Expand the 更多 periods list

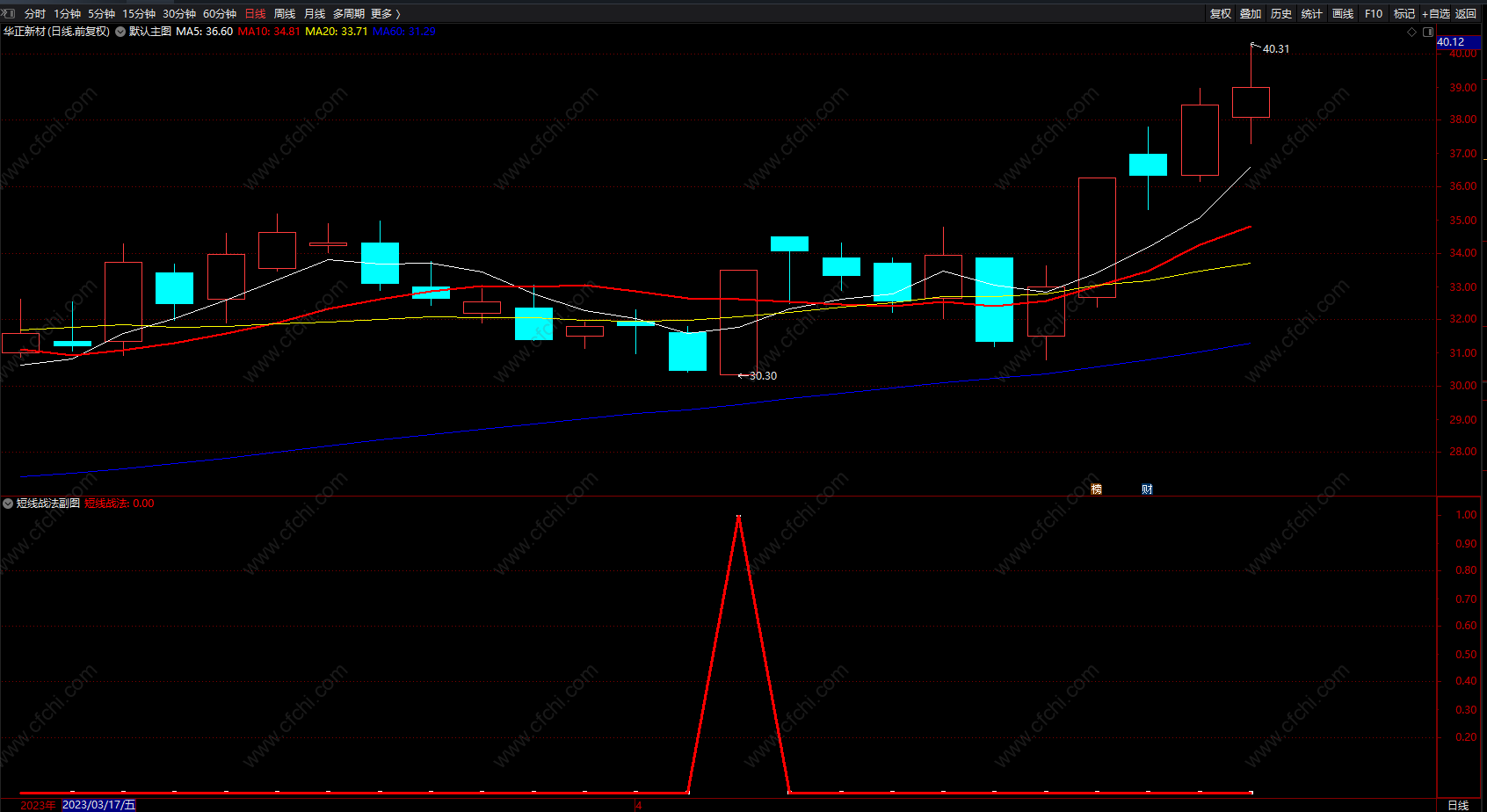pyautogui.click(x=386, y=13)
